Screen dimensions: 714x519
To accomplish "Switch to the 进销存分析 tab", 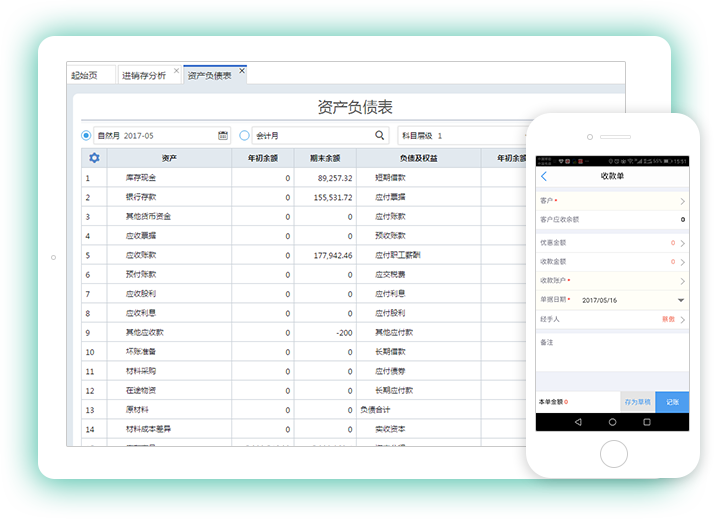I will coord(145,75).
